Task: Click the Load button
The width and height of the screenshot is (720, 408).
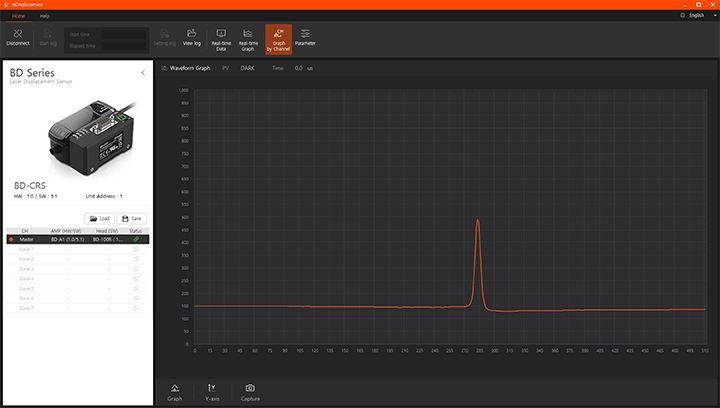Action: click(100, 218)
